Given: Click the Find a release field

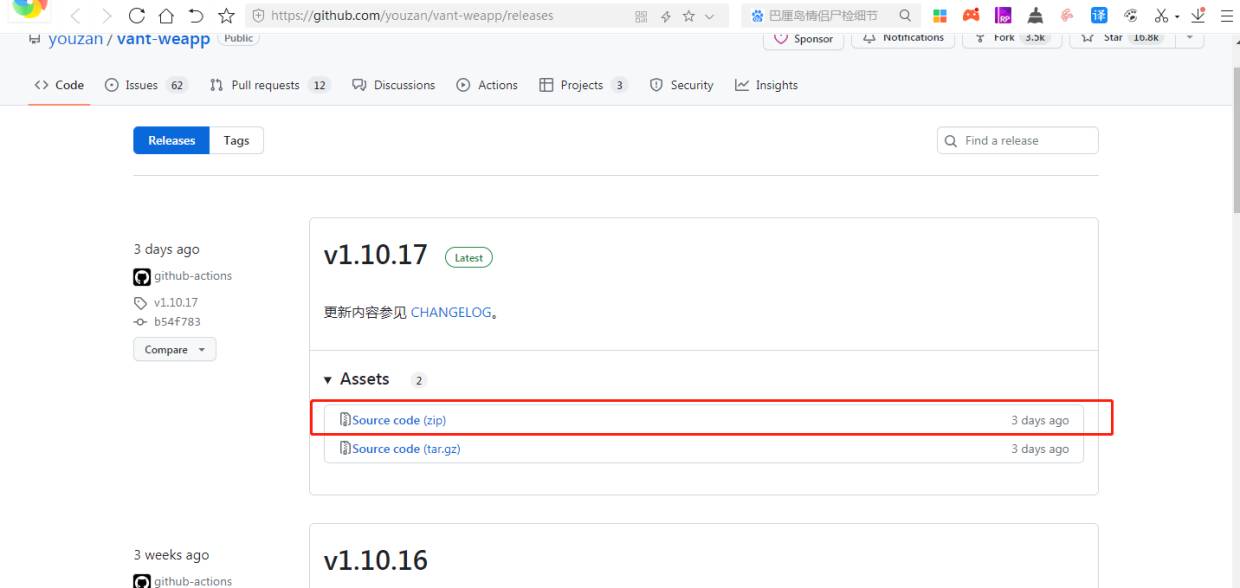Looking at the screenshot, I should (x=1017, y=141).
